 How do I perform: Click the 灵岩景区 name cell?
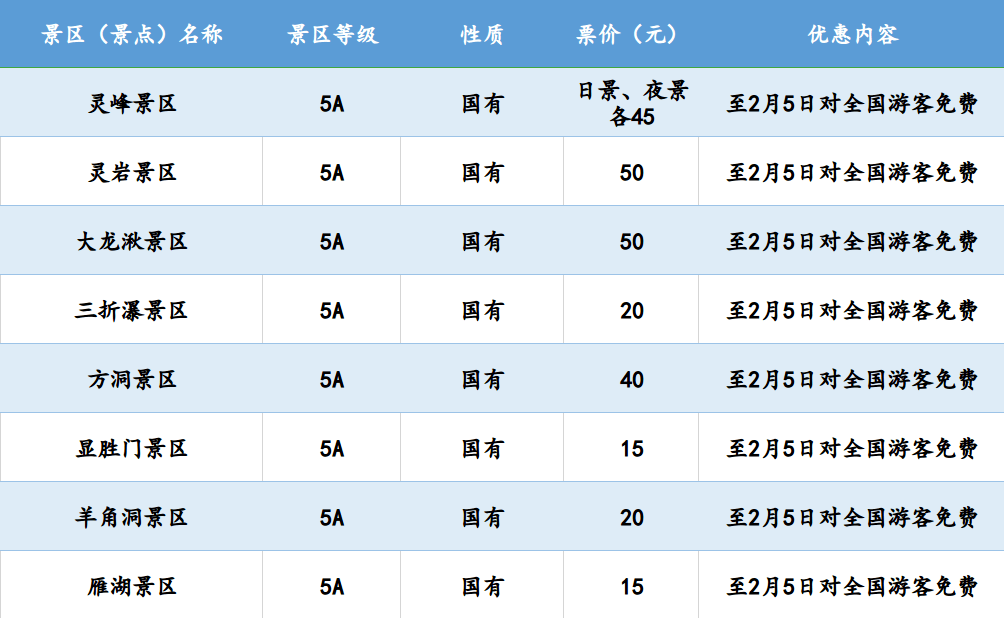tap(132, 172)
